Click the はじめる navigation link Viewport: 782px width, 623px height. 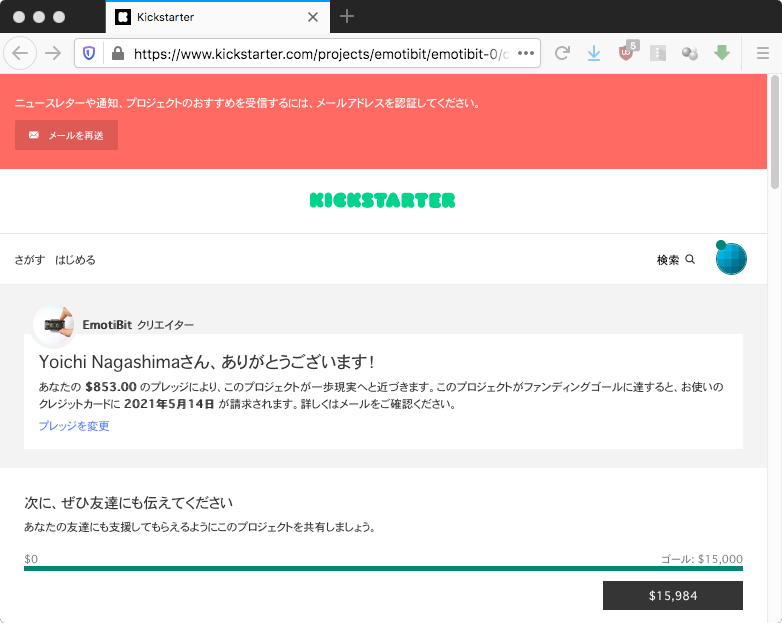(75, 259)
